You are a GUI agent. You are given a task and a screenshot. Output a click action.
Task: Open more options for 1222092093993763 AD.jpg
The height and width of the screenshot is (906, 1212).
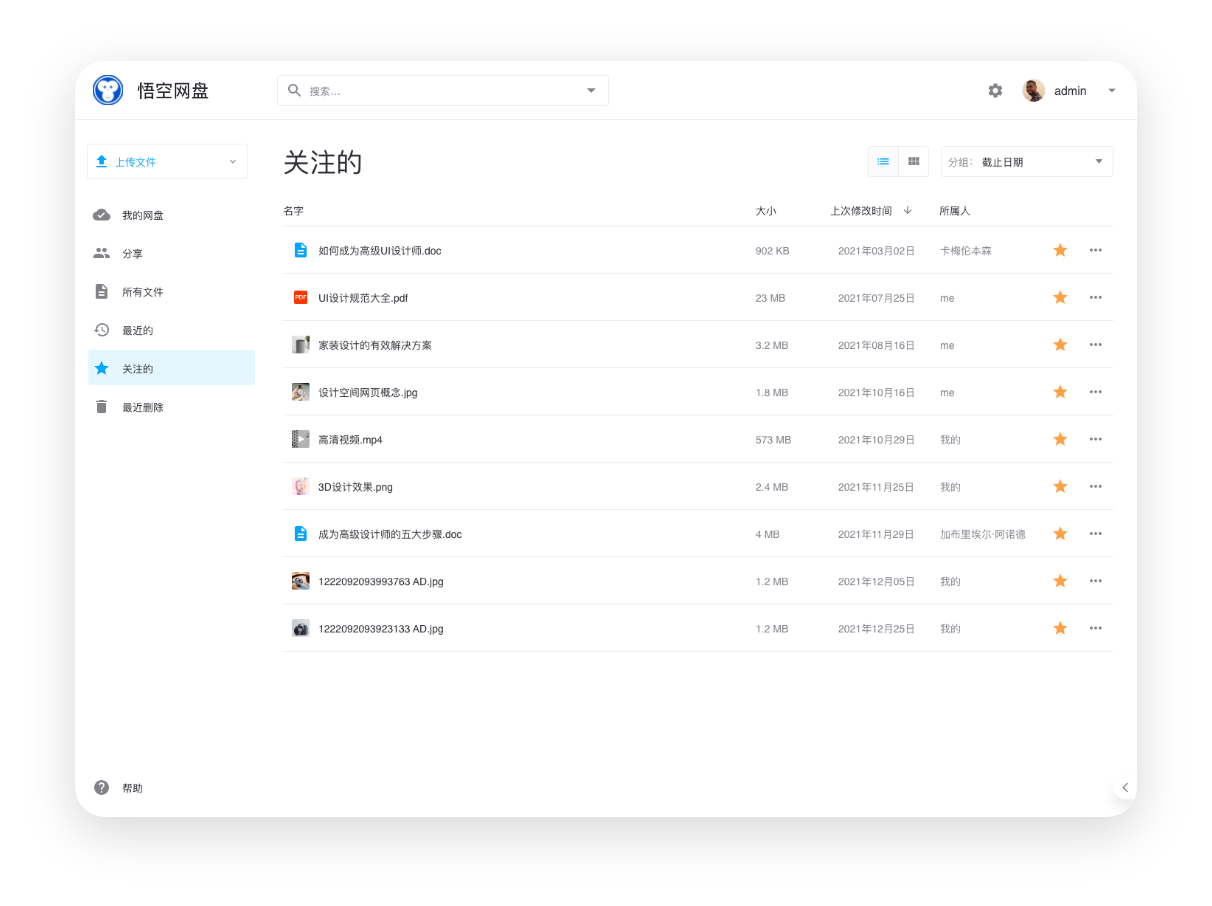click(x=1096, y=581)
